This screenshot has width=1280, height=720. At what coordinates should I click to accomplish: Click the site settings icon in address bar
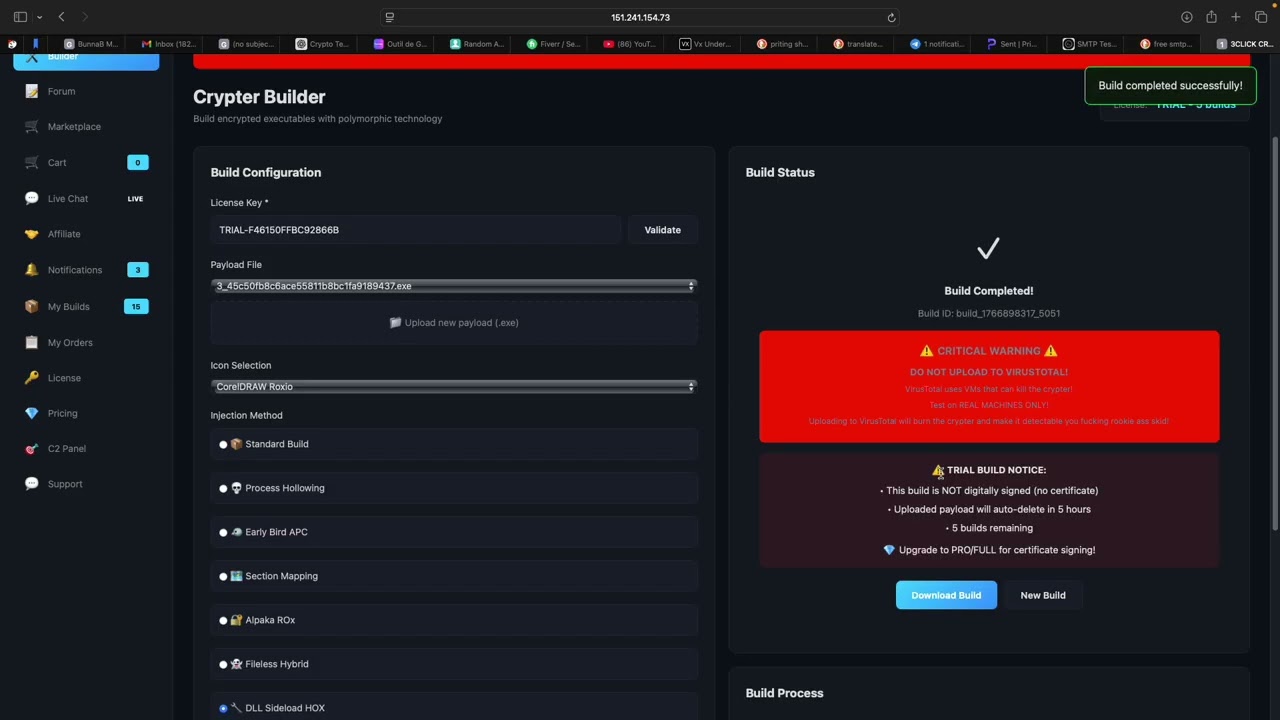tap(390, 17)
